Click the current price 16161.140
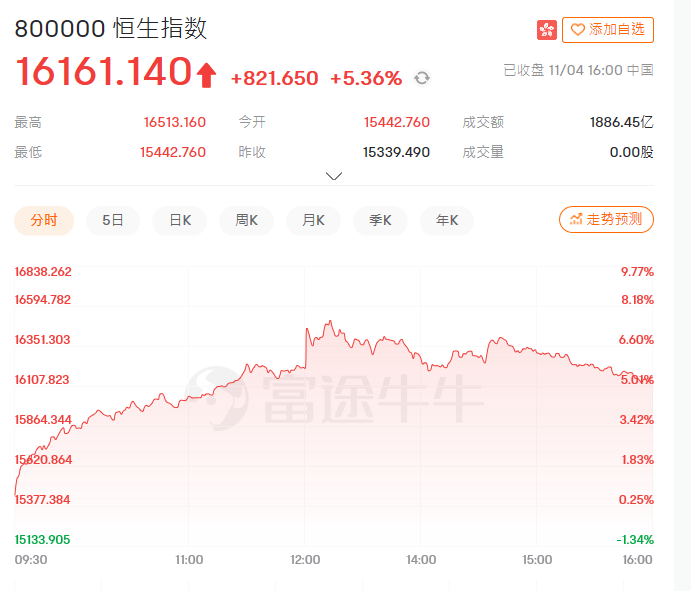691x591 pixels. pos(103,73)
